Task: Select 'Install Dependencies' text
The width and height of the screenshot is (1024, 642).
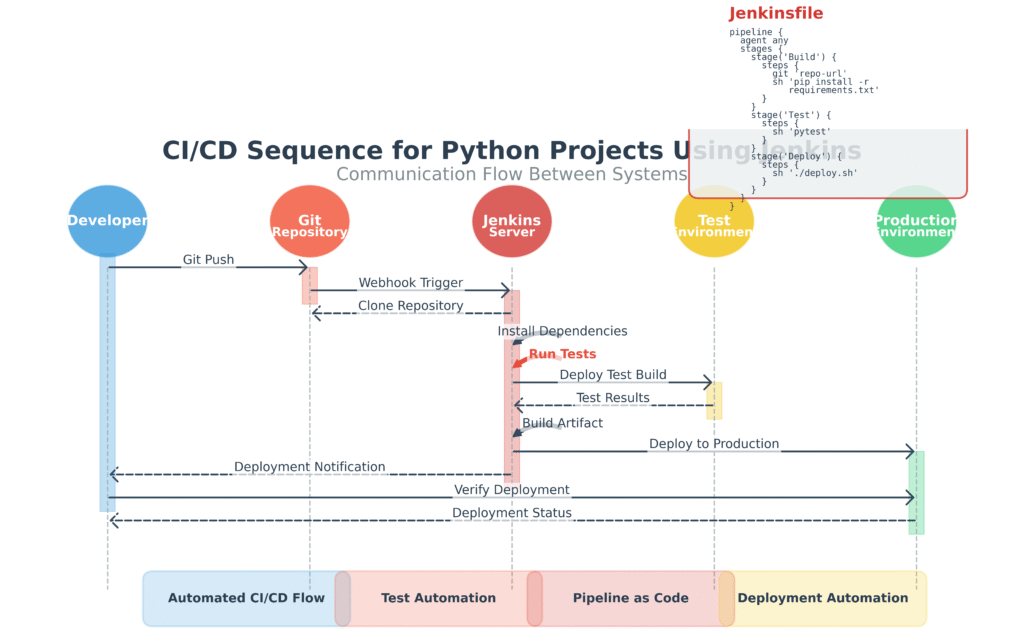Action: pos(562,331)
